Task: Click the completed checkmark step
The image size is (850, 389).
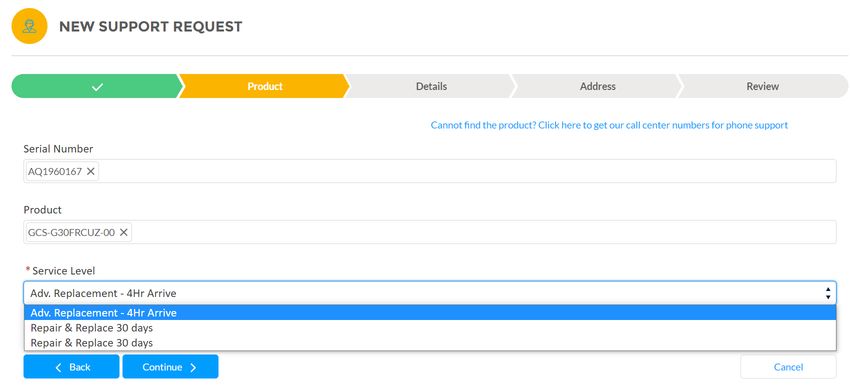Action: coord(98,86)
